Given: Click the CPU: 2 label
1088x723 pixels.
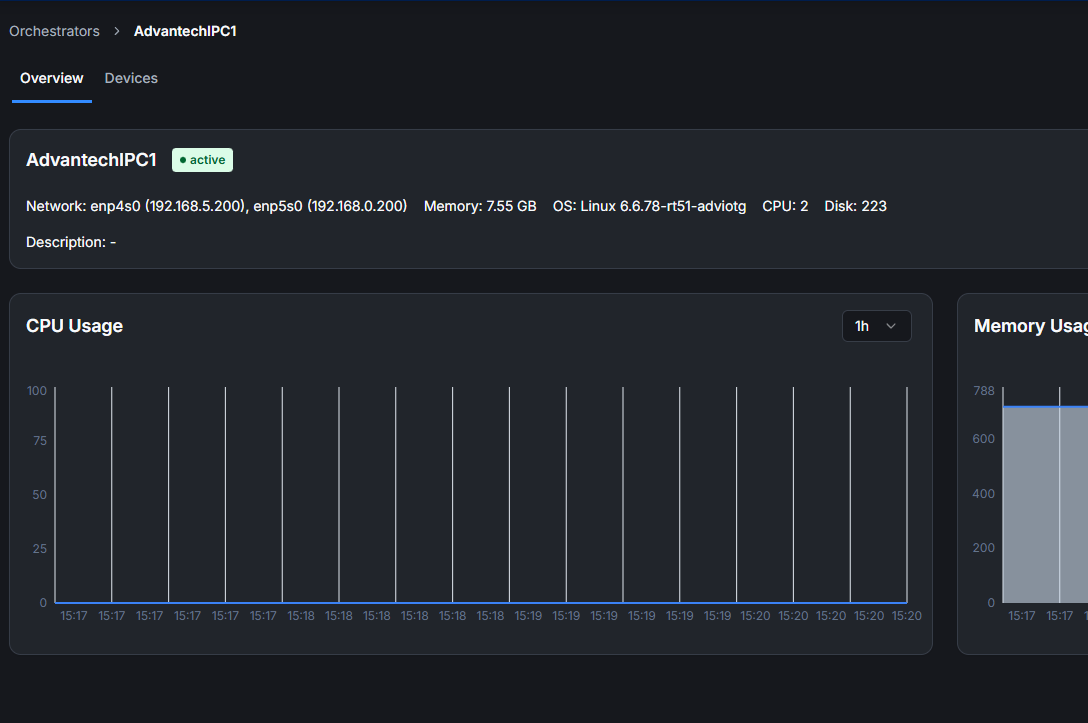Looking at the screenshot, I should [x=785, y=206].
